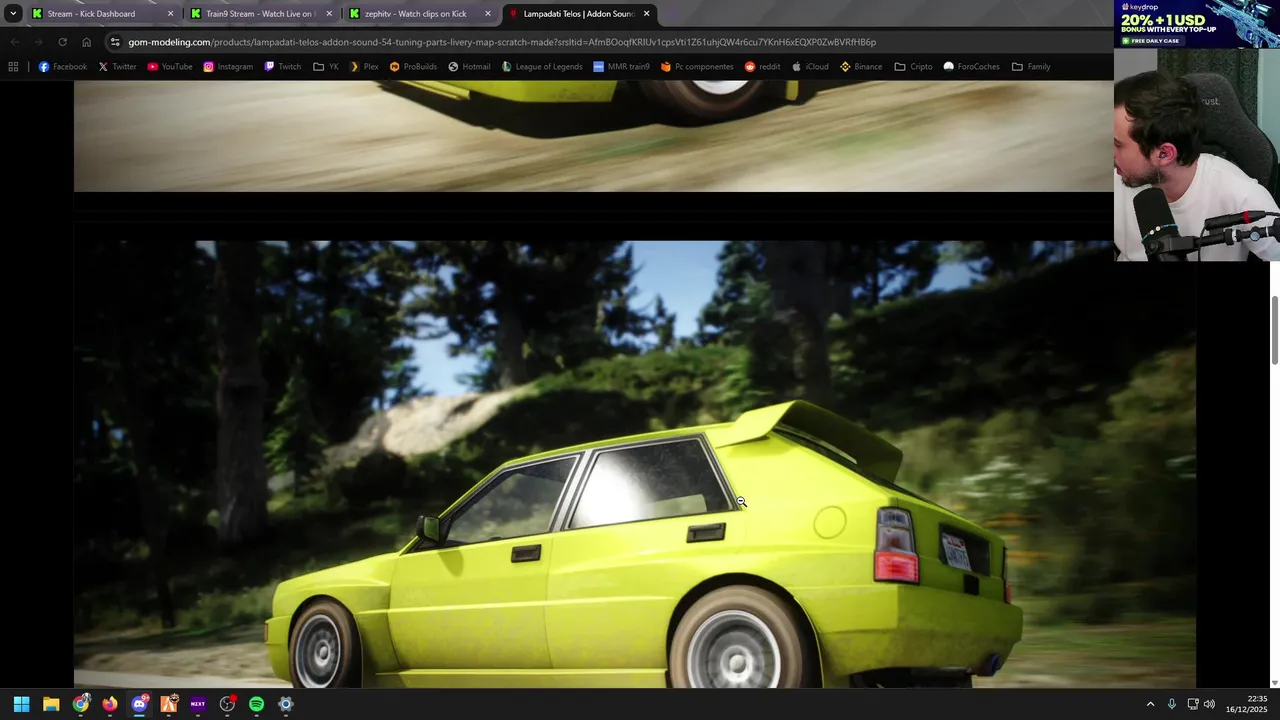Close the Train9 Stream tab

pos(329,14)
